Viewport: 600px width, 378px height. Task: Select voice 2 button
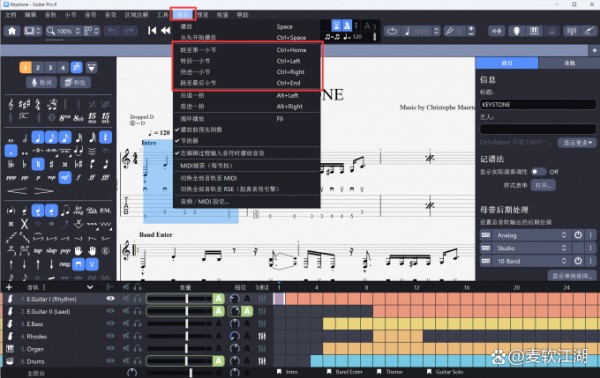click(38, 68)
